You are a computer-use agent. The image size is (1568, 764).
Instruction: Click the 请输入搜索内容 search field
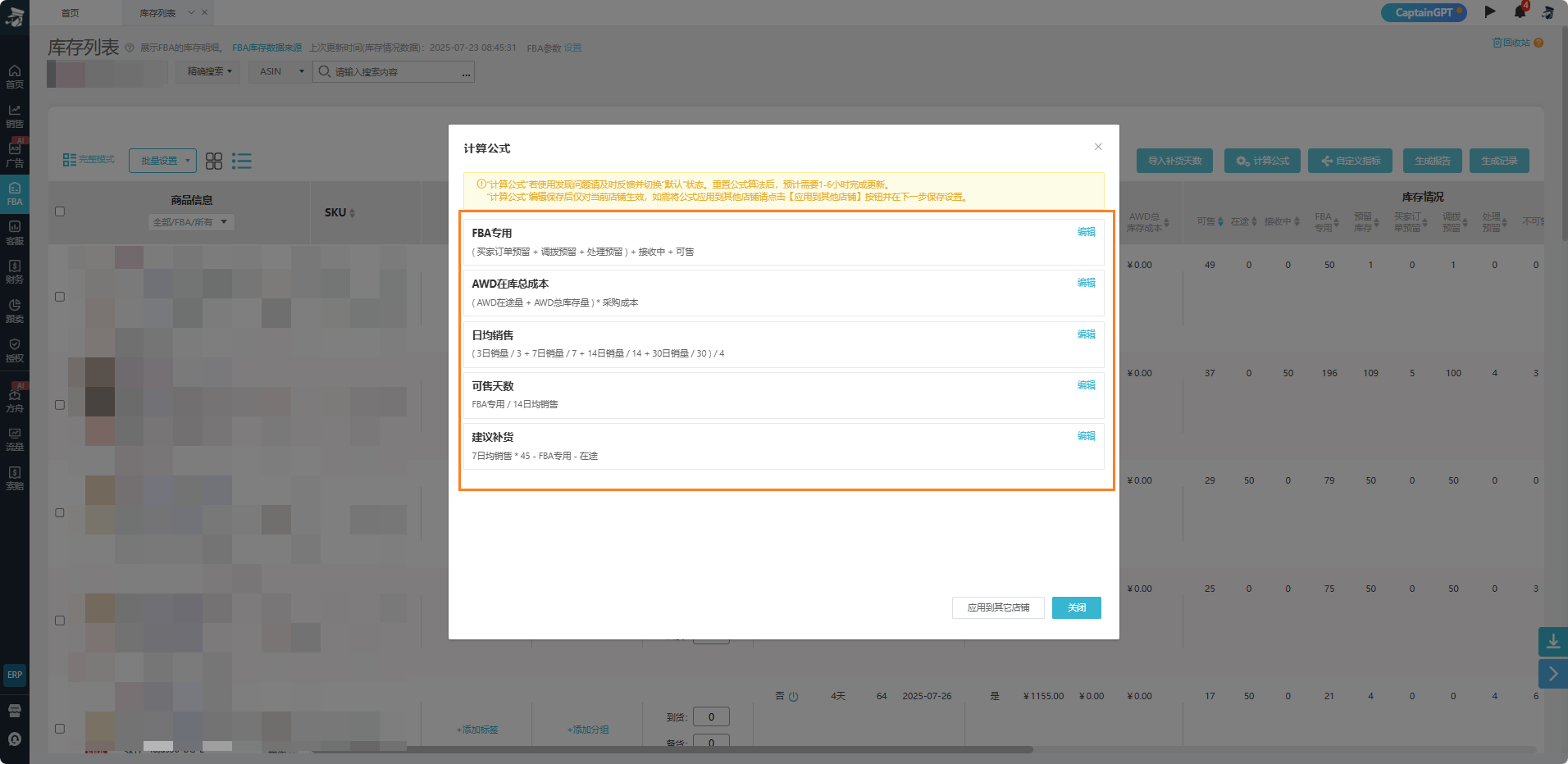tap(394, 72)
